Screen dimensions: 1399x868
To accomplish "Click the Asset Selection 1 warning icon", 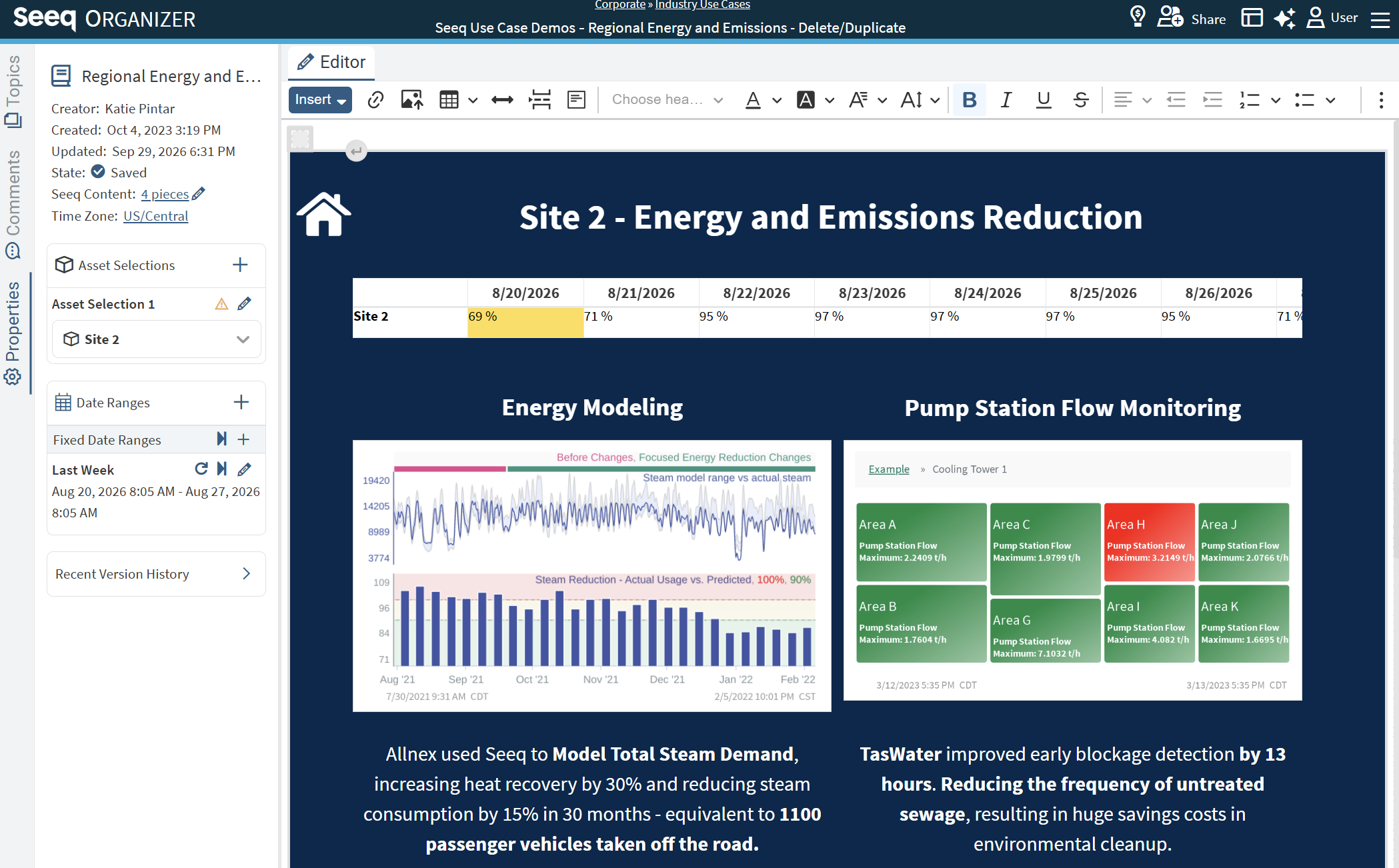I will click(x=221, y=304).
